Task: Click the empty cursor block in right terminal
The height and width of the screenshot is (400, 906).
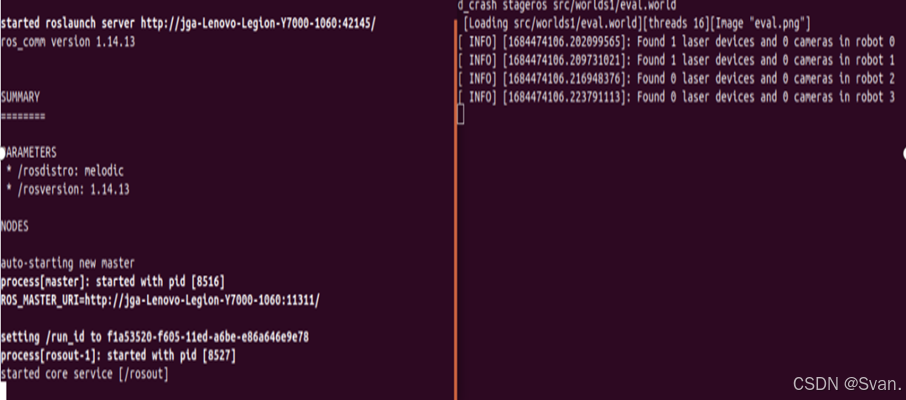Action: coord(461,116)
